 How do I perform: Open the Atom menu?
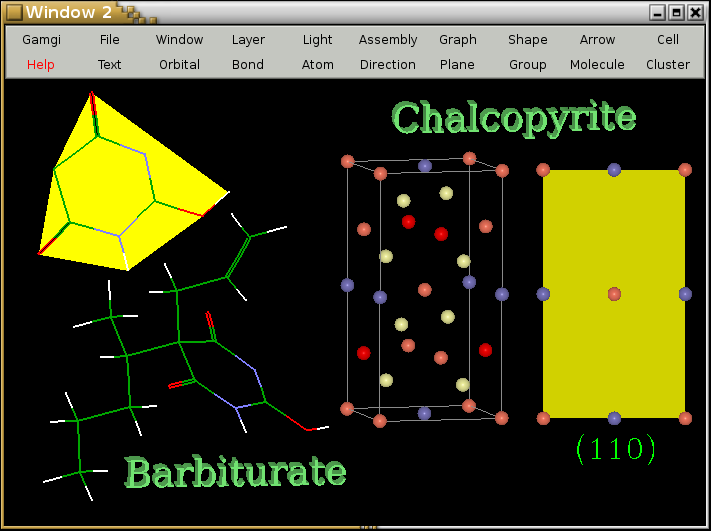pos(317,65)
